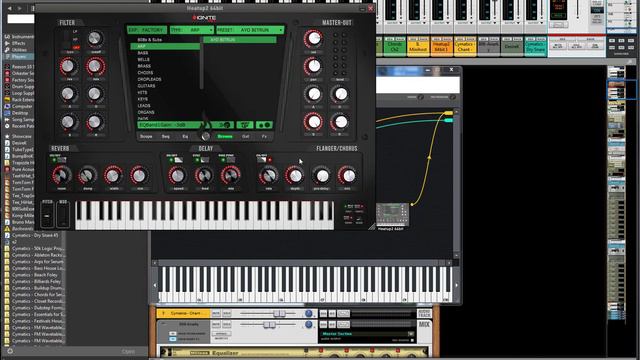The image size is (640, 360).
Task: Click the Filter res knob
Action: [x=68, y=66]
